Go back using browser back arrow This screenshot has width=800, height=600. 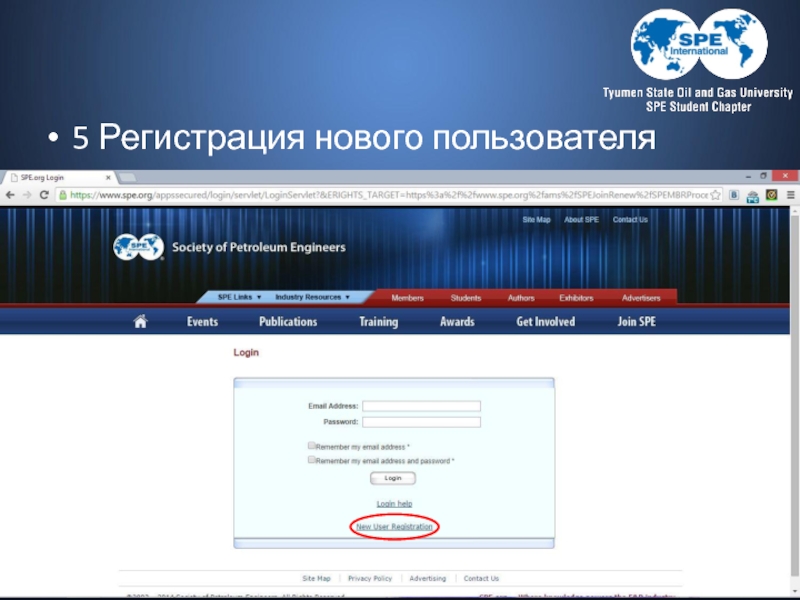click(x=10, y=195)
